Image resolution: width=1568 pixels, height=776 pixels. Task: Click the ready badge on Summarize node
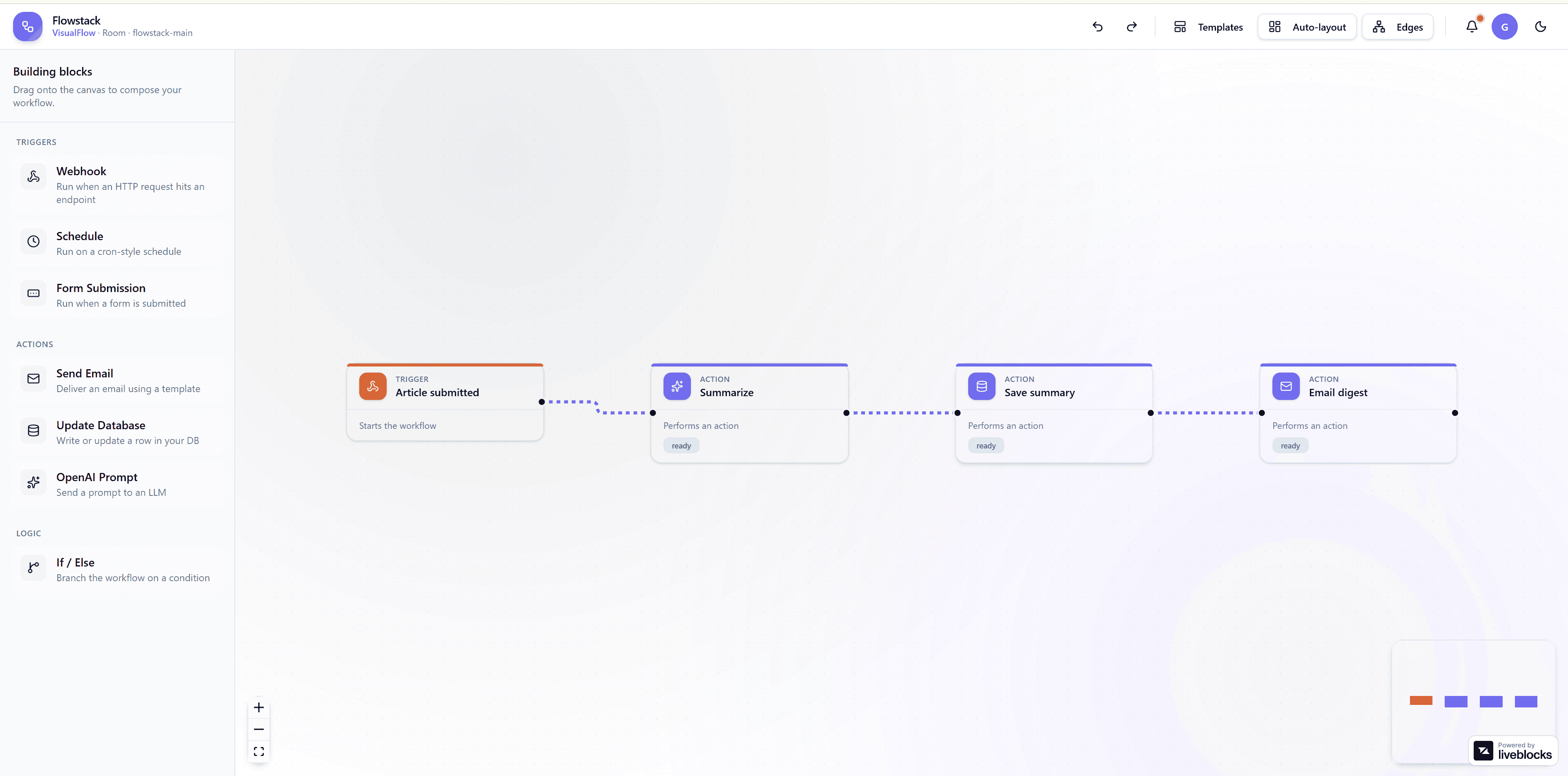(681, 446)
